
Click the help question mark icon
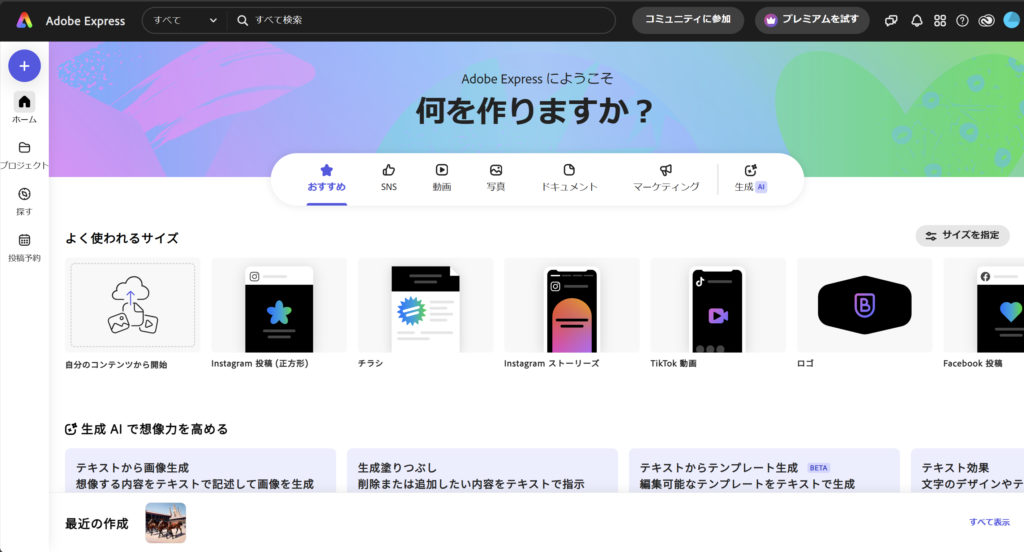[962, 20]
